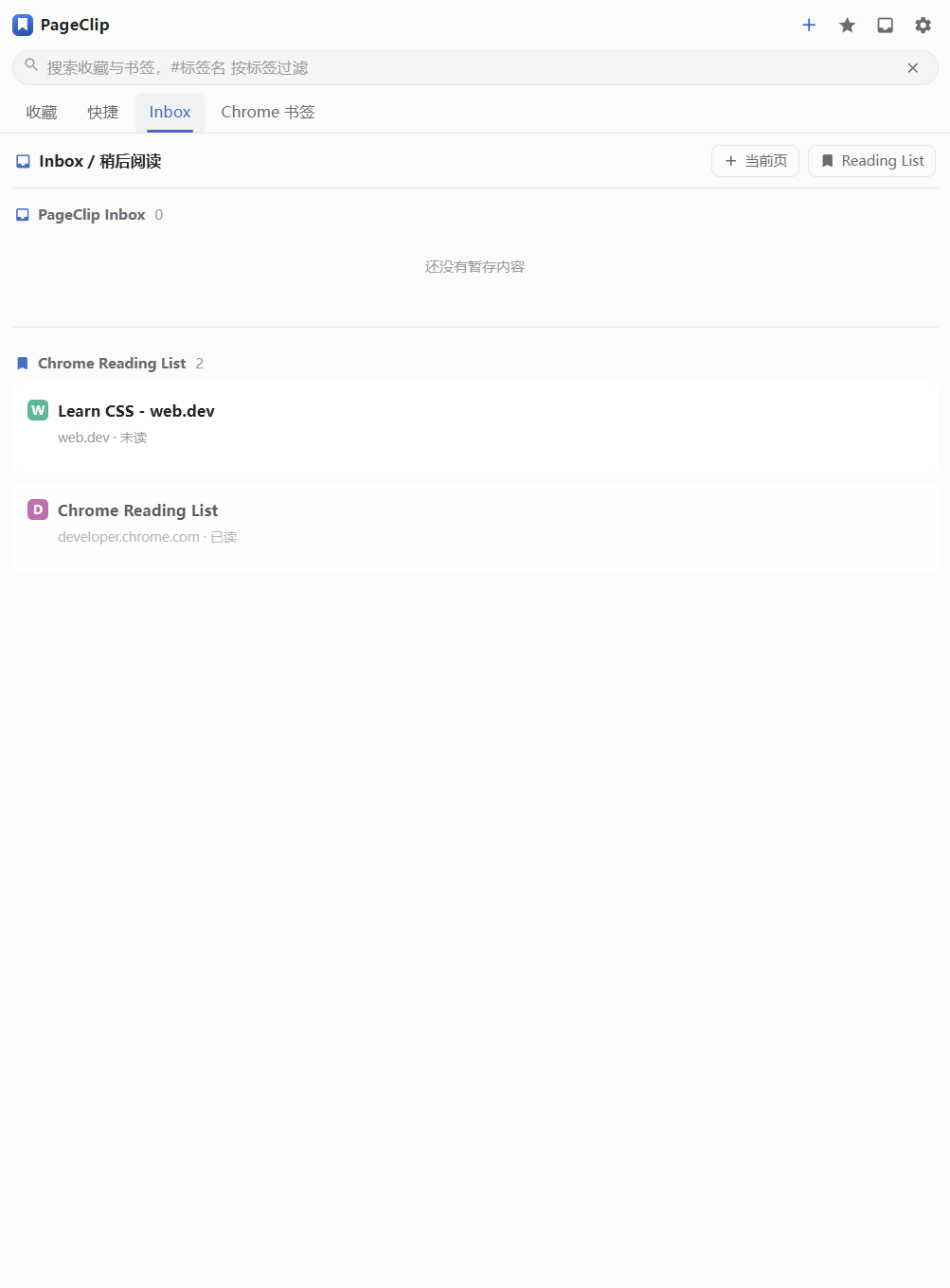The image size is (950, 1288).
Task: Click the plus add icon in header
Action: tap(809, 26)
